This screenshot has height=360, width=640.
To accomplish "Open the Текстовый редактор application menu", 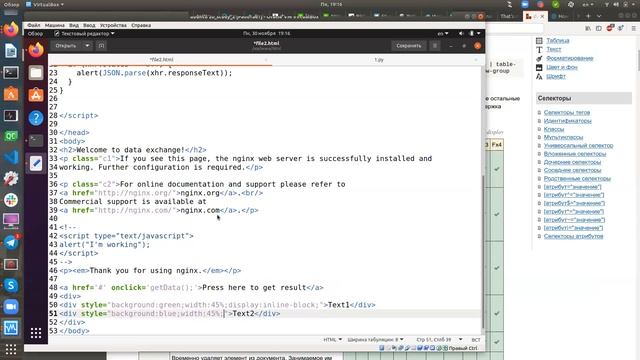I will pos(84,33).
